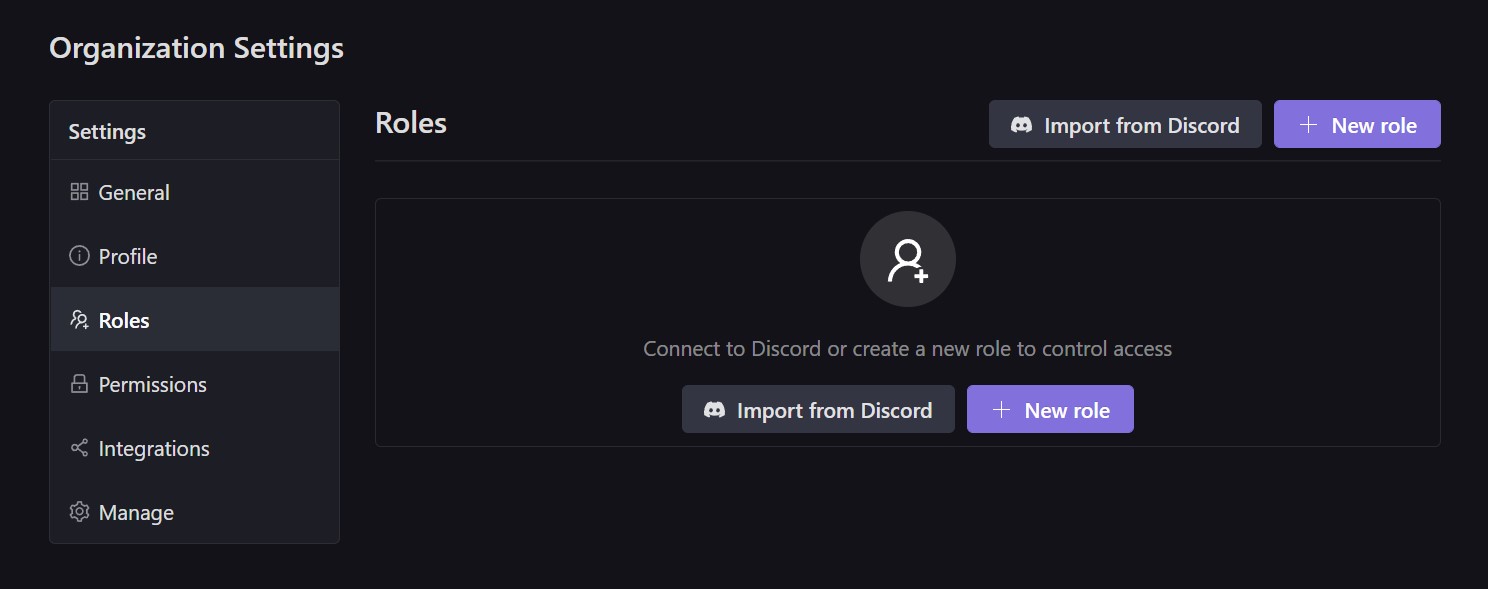The height and width of the screenshot is (589, 1488).
Task: Click the large circular user-plus icon
Action: [907, 259]
